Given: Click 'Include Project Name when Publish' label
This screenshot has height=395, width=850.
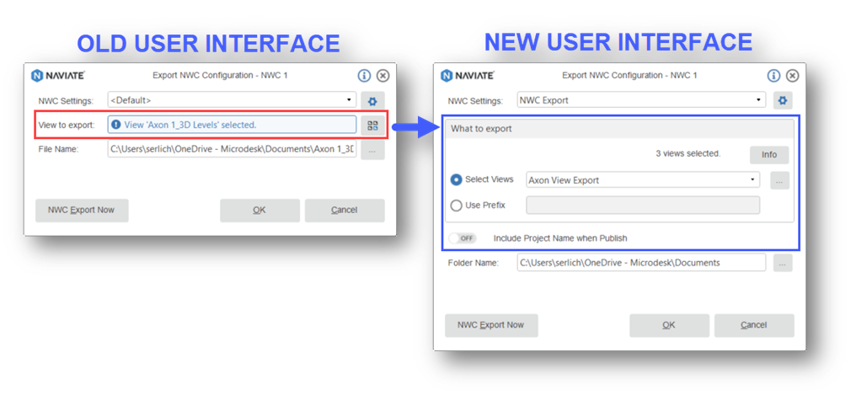Looking at the screenshot, I should click(x=561, y=238).
